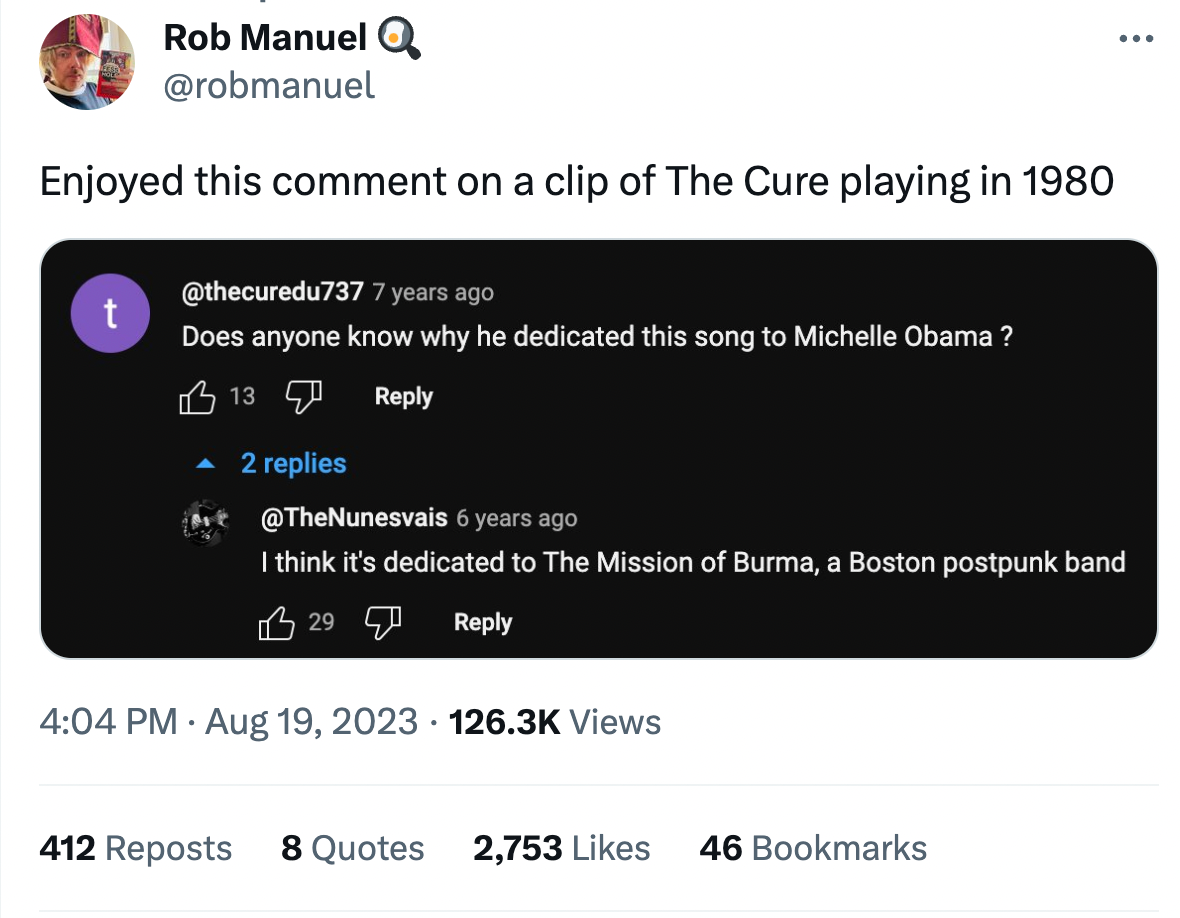Screen dimensions: 1180x918
Task: Open the 4:04 PM Aug 19, 2023 timestamp
Action: (x=228, y=722)
